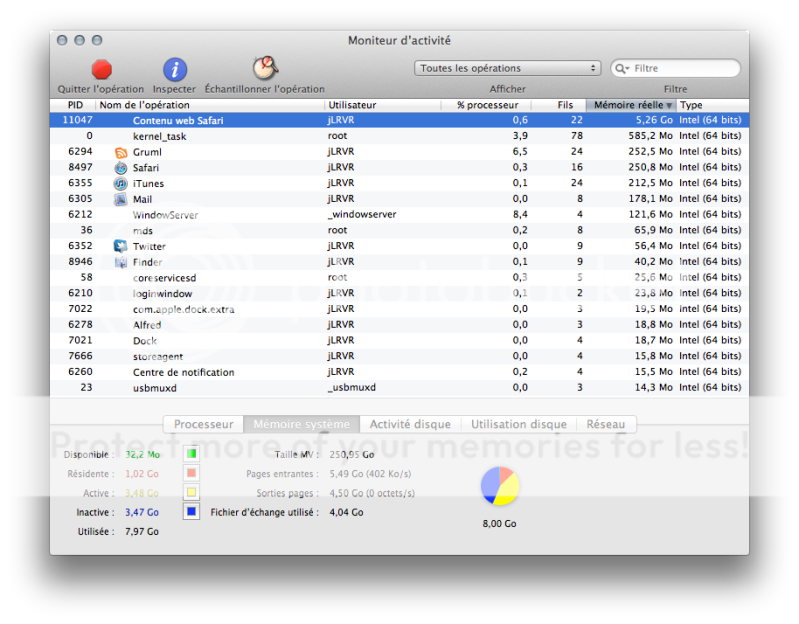This screenshot has width=799, height=624.
Task: Select the kernel_task process row
Action: pyautogui.click(x=400, y=136)
